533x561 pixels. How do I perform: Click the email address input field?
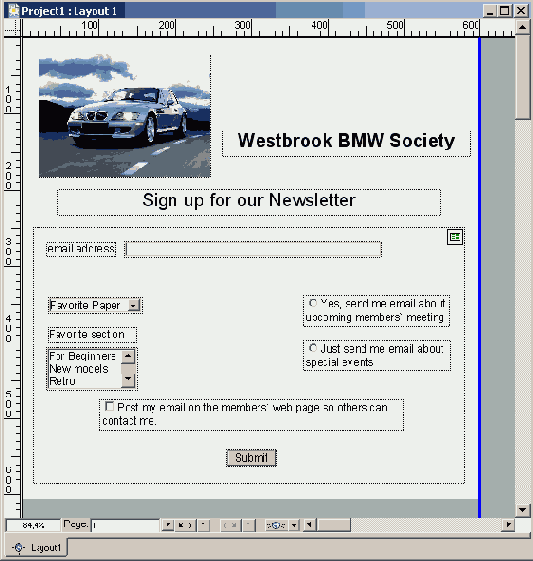point(253,249)
